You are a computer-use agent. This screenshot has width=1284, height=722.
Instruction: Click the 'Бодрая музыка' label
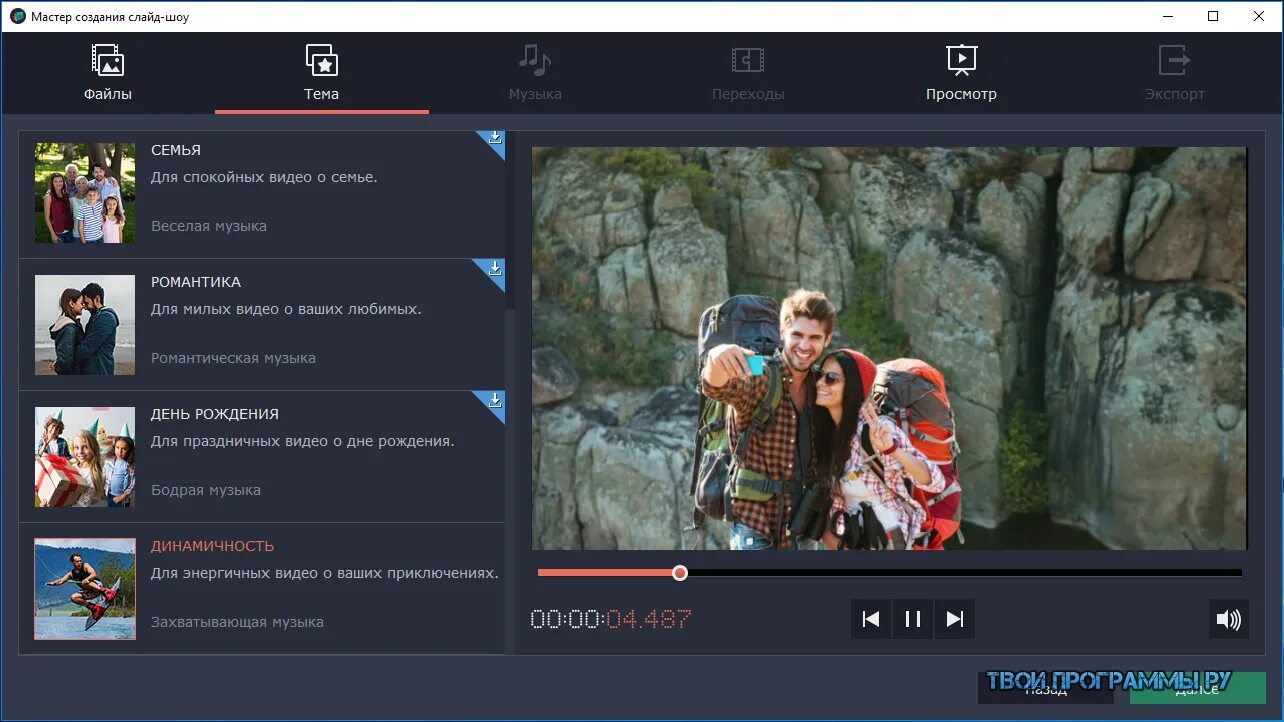click(x=206, y=490)
